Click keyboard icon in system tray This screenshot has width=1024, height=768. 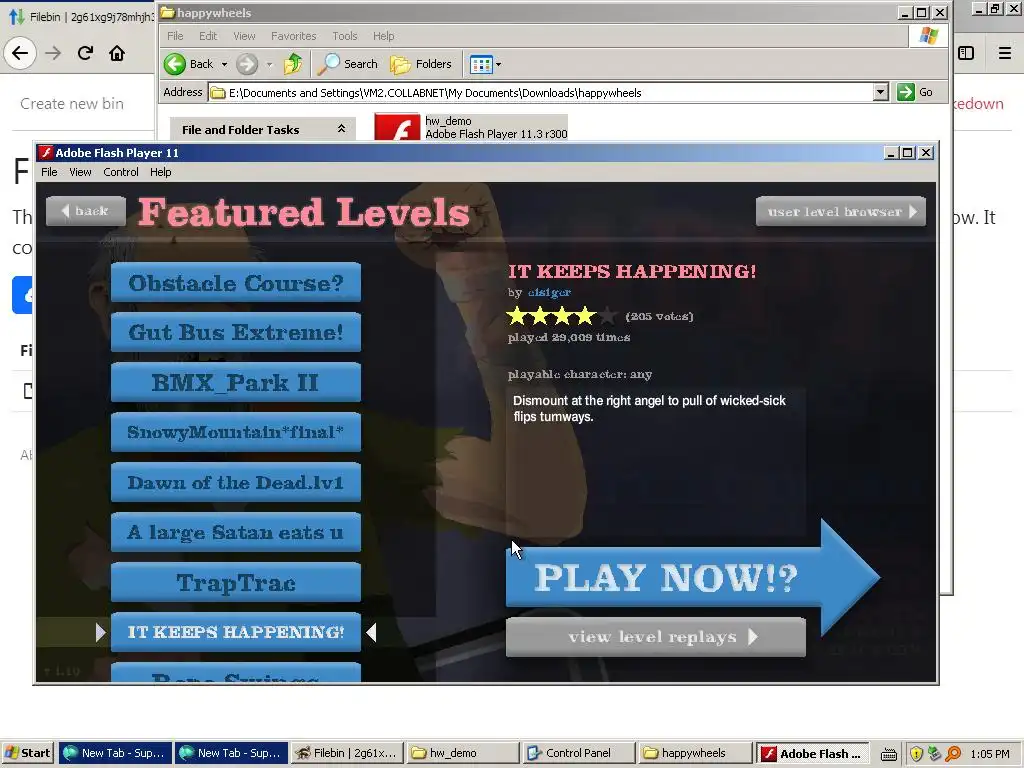(889, 754)
